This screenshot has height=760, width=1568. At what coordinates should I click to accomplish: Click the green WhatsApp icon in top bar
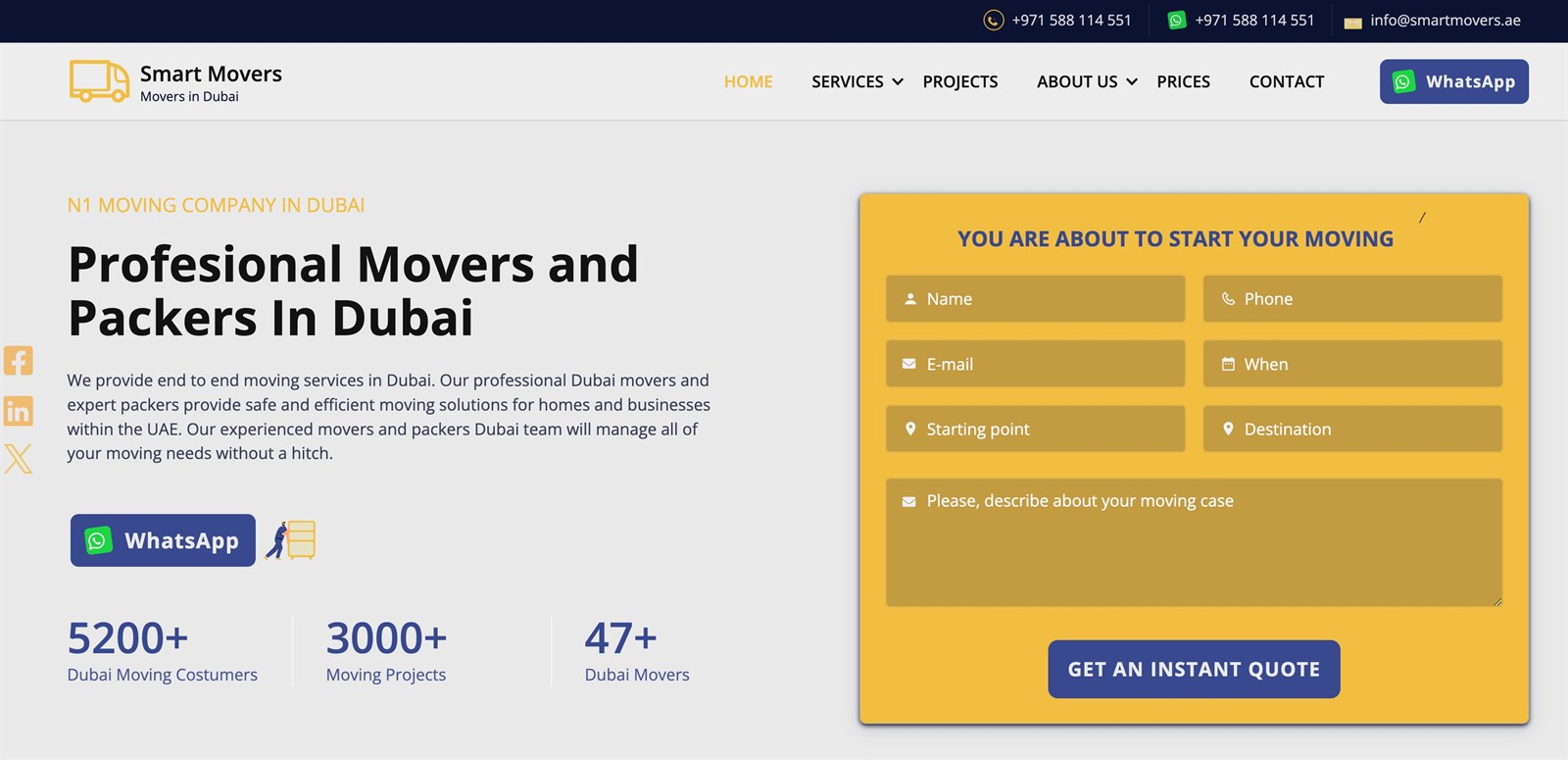click(x=1176, y=21)
